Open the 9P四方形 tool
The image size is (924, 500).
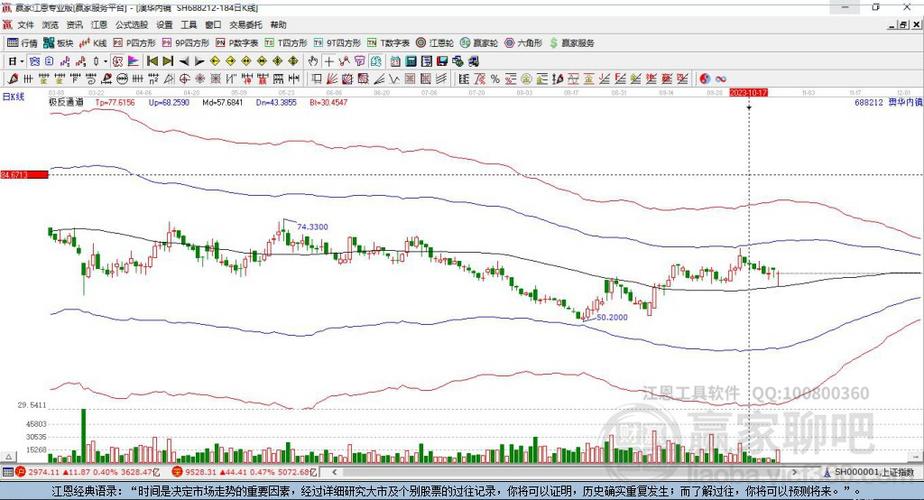click(x=186, y=43)
